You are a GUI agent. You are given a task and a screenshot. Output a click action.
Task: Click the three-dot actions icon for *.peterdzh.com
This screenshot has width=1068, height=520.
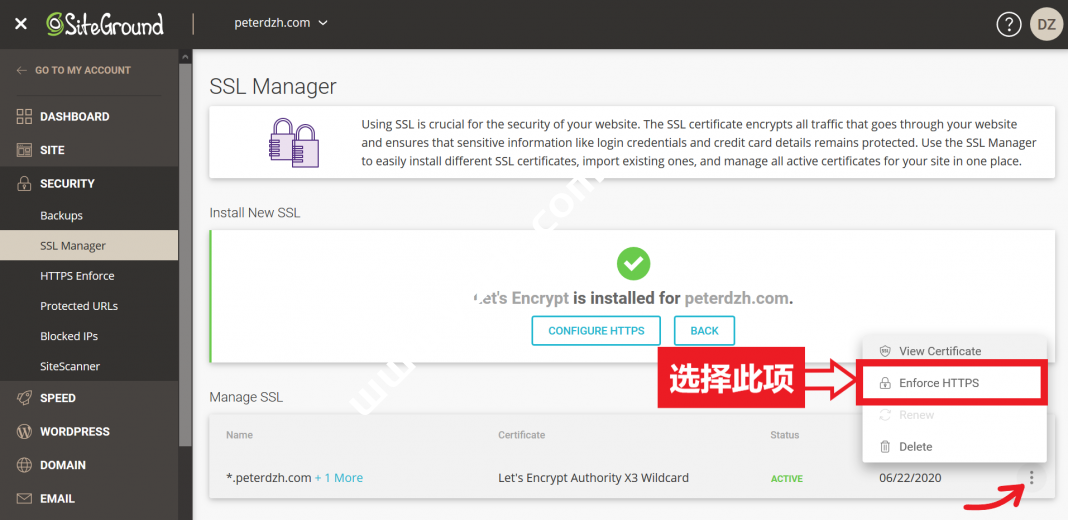coord(1031,478)
